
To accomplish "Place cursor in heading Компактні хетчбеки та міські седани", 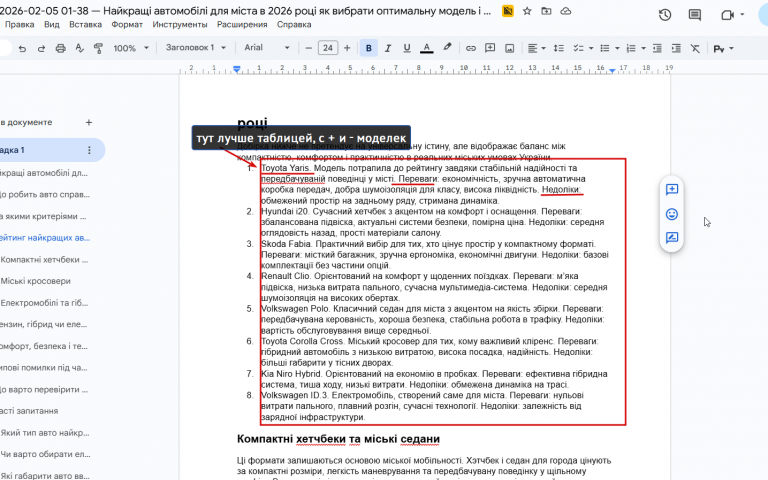I will (338, 439).
